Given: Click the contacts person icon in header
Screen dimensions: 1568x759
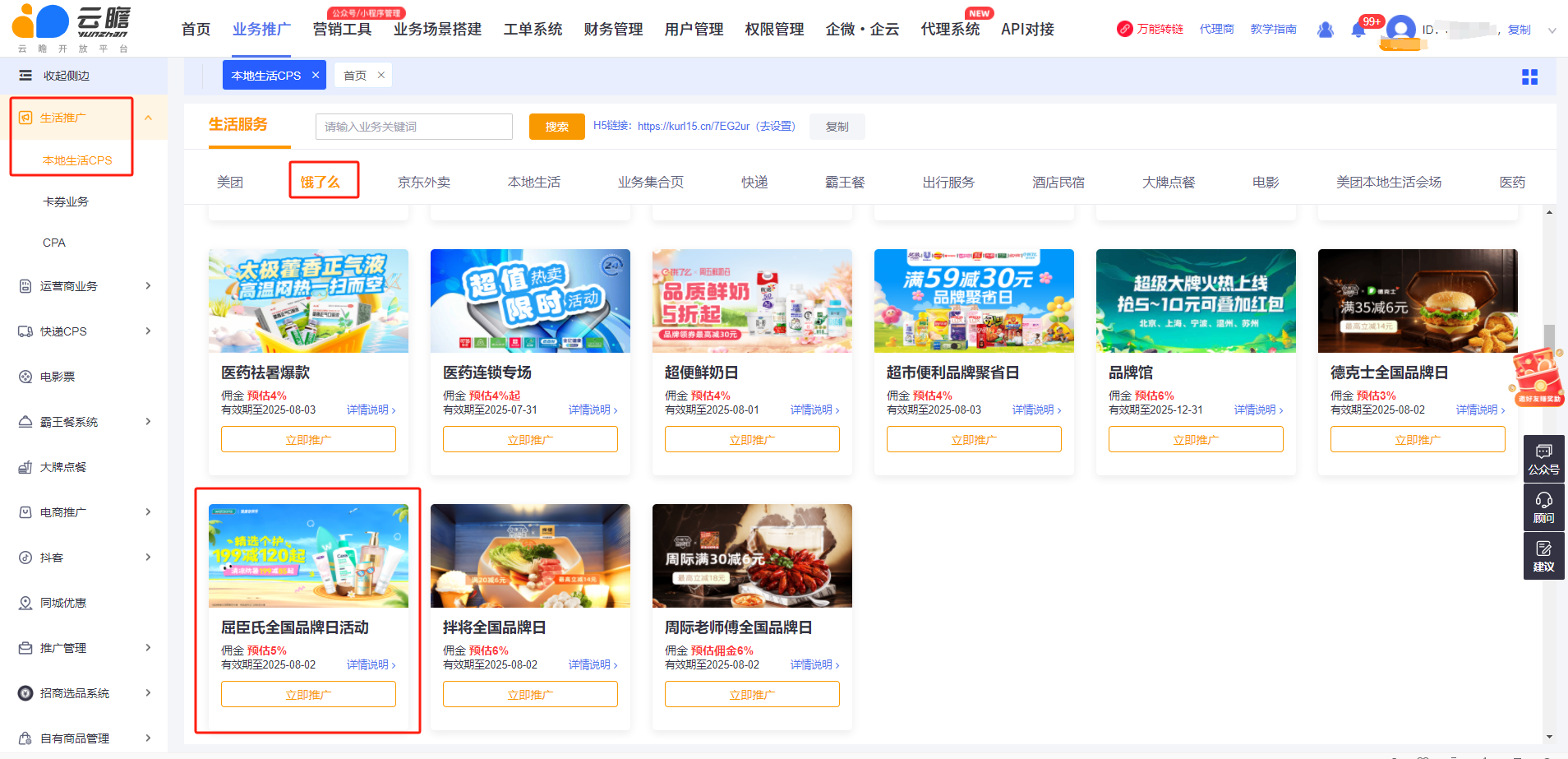Looking at the screenshot, I should [x=1326, y=30].
